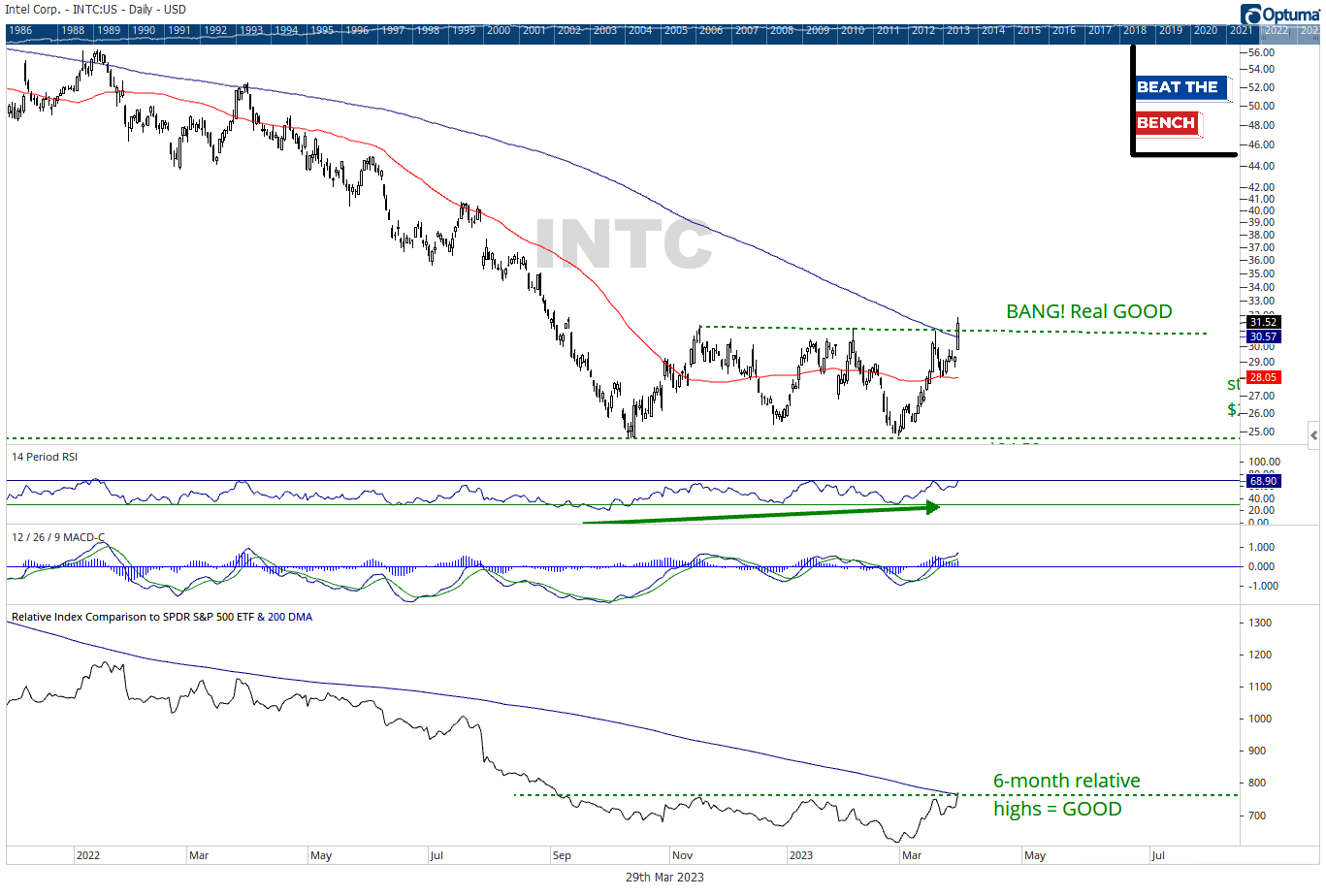Viewport: 1326px width, 896px height.
Task: Click the 6-month relative highs annotation text
Action: point(1066,794)
